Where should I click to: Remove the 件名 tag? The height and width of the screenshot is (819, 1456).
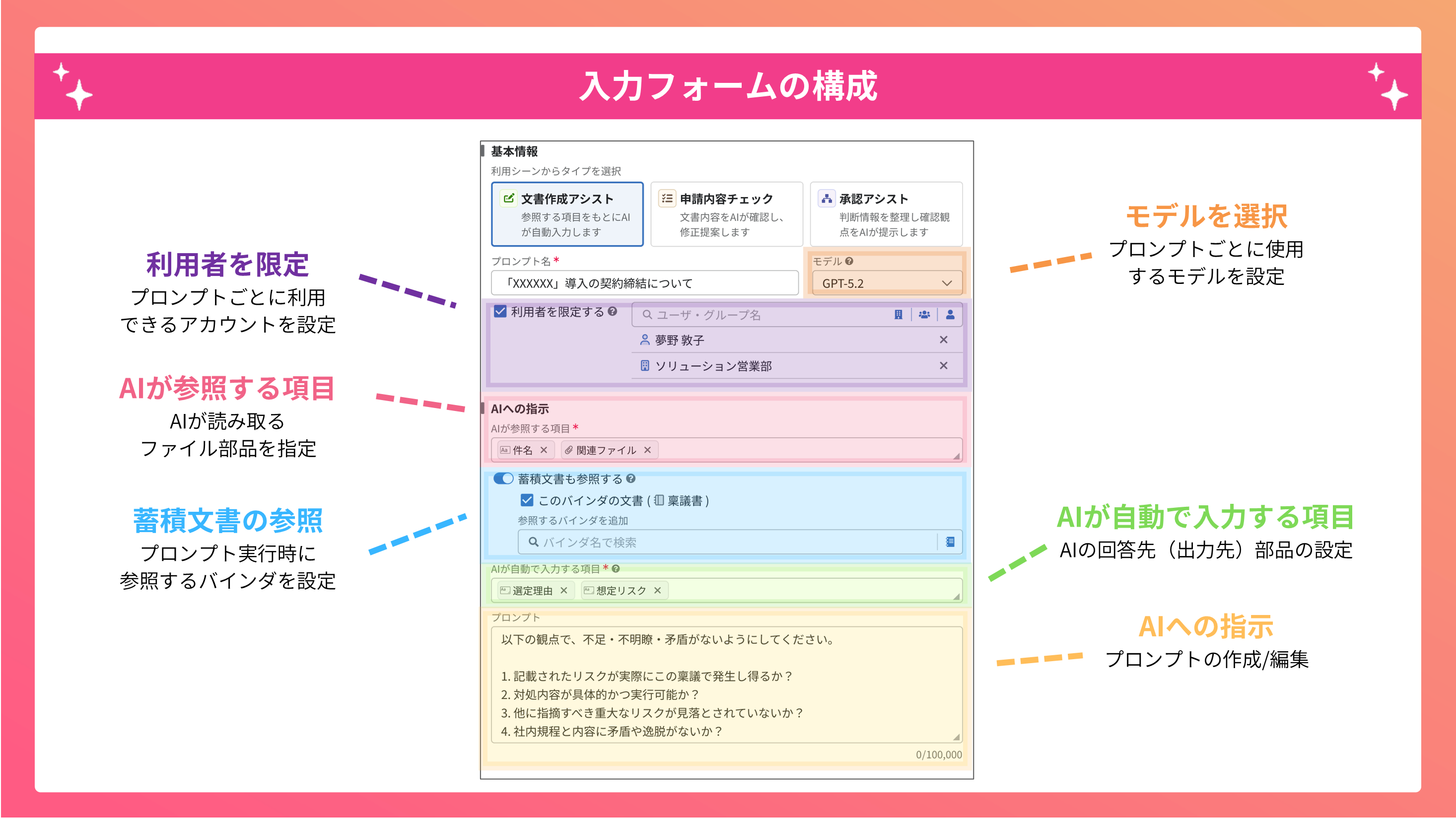[x=544, y=450]
